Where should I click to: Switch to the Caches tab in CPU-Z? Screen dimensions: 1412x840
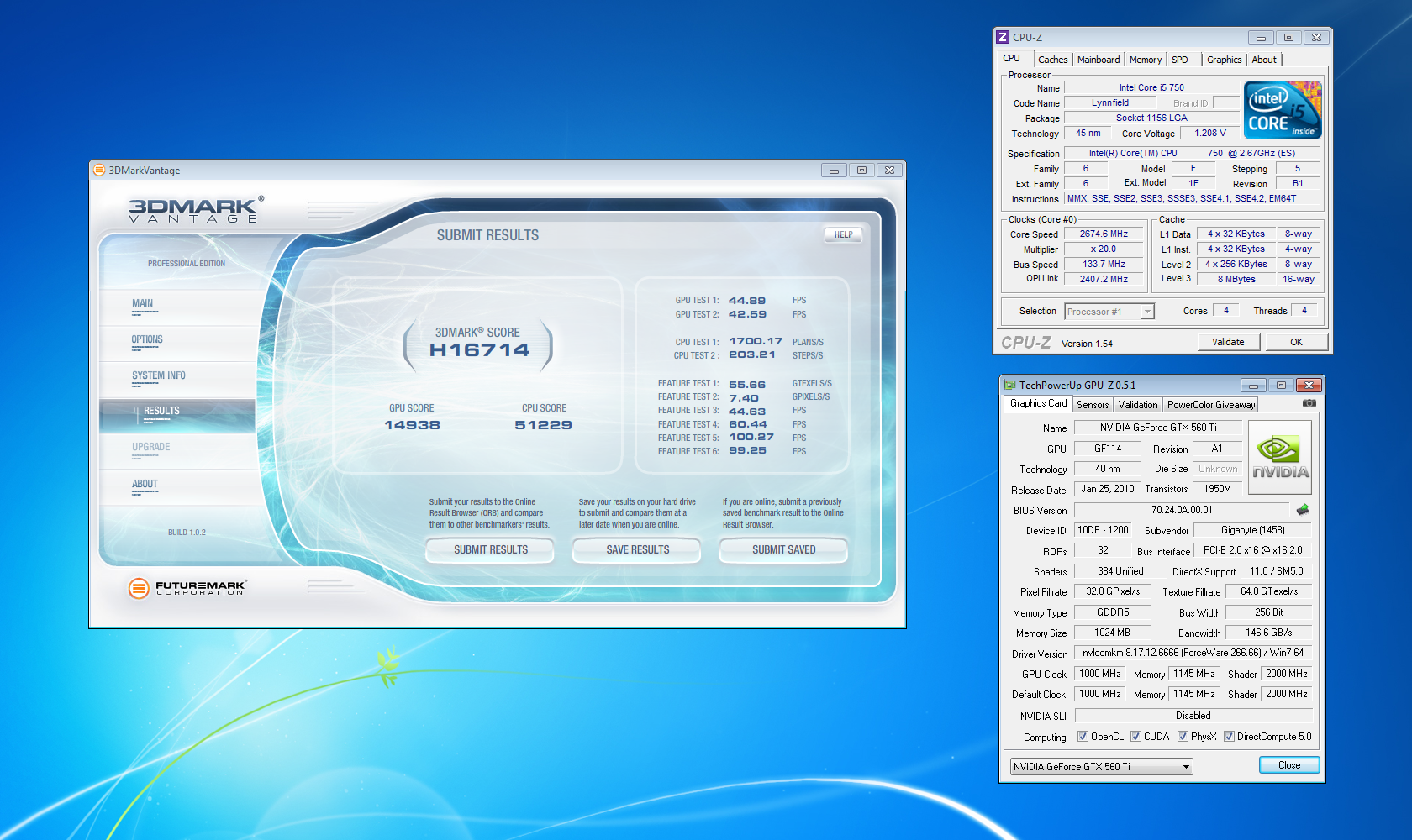(1052, 60)
